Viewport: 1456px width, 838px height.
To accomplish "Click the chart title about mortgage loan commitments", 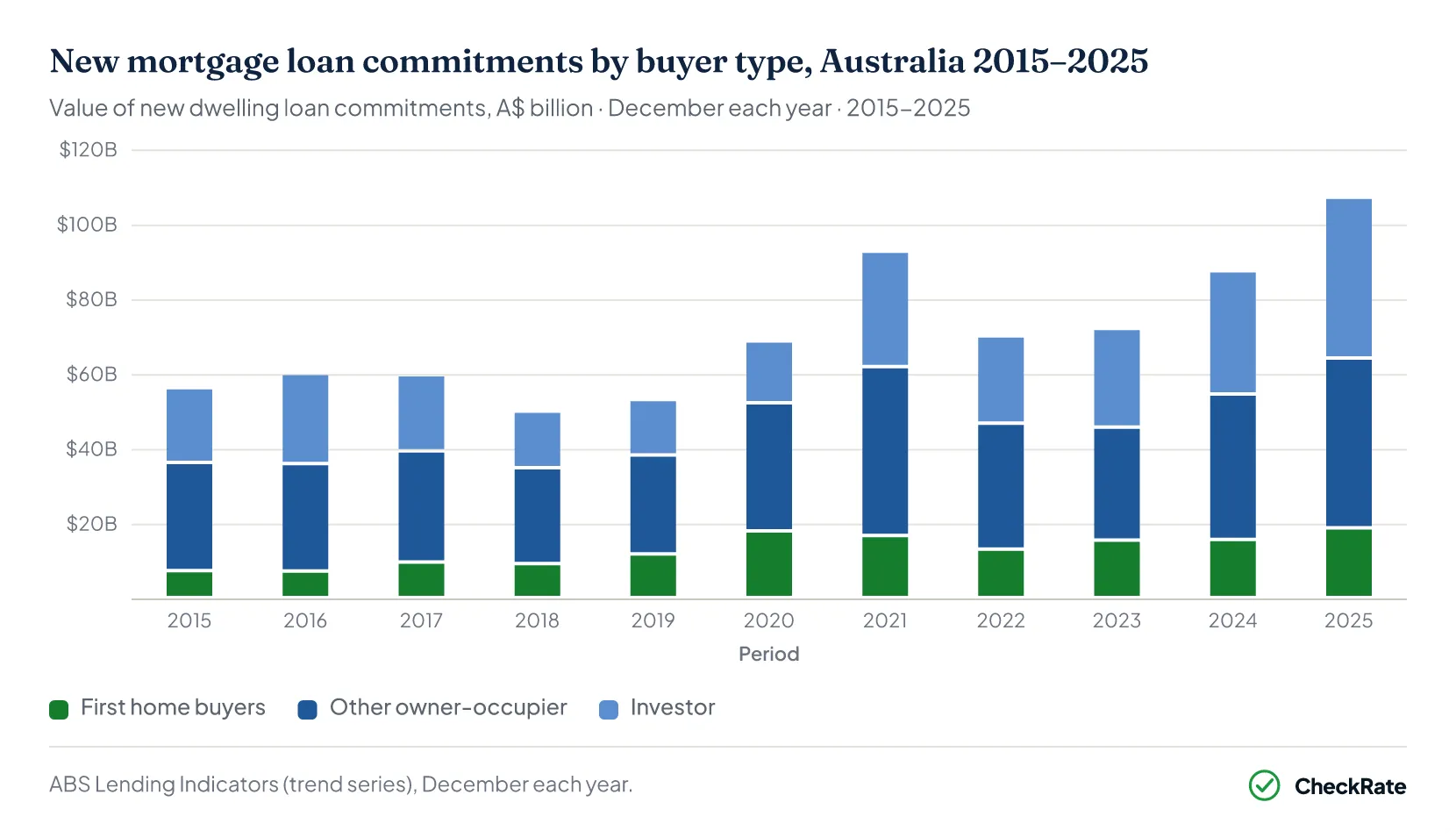I will click(x=599, y=61).
